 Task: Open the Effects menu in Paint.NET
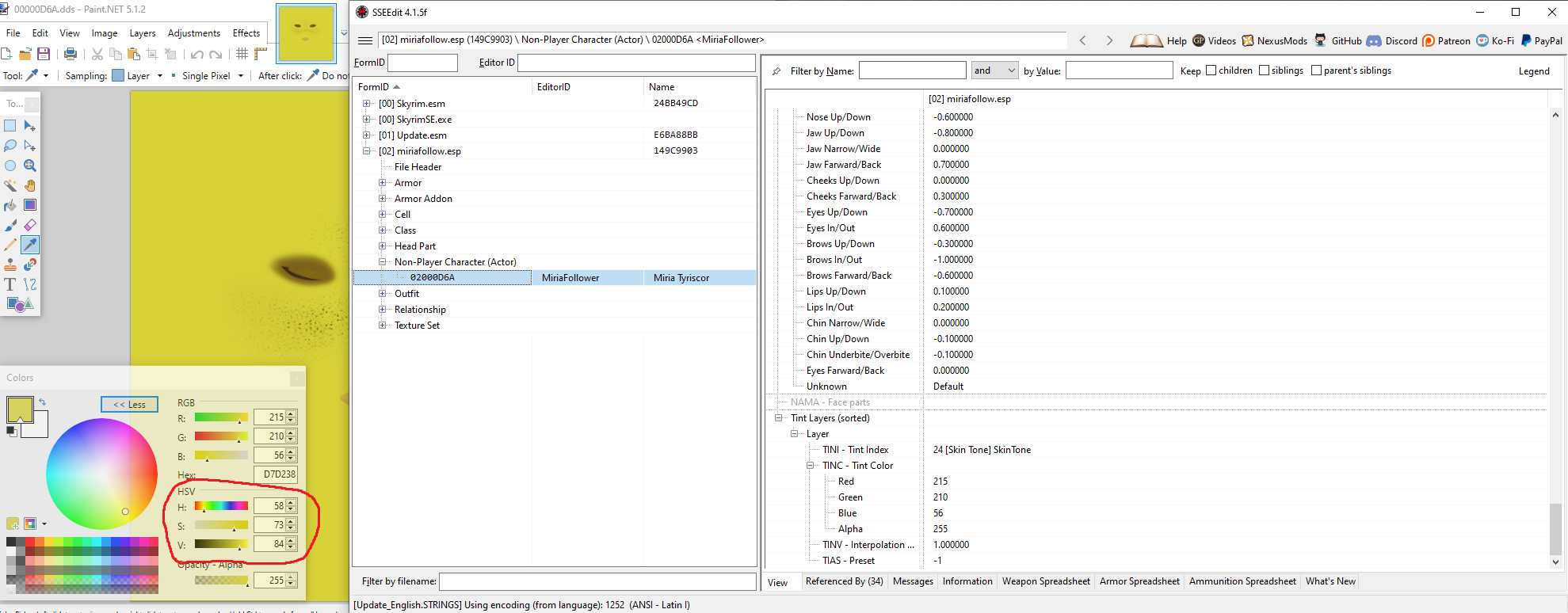click(246, 33)
